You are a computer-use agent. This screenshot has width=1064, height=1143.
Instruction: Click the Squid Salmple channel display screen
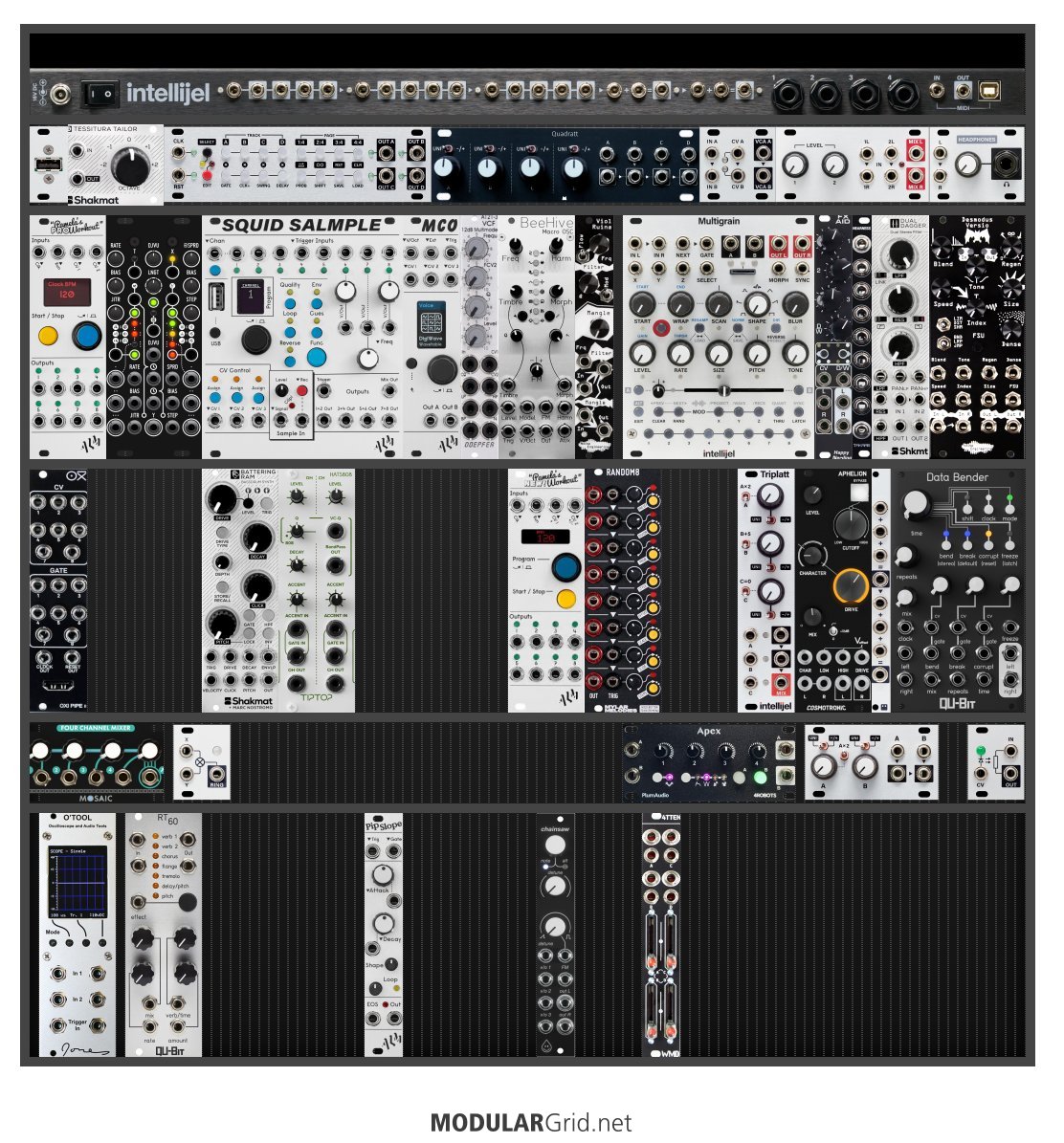249,297
